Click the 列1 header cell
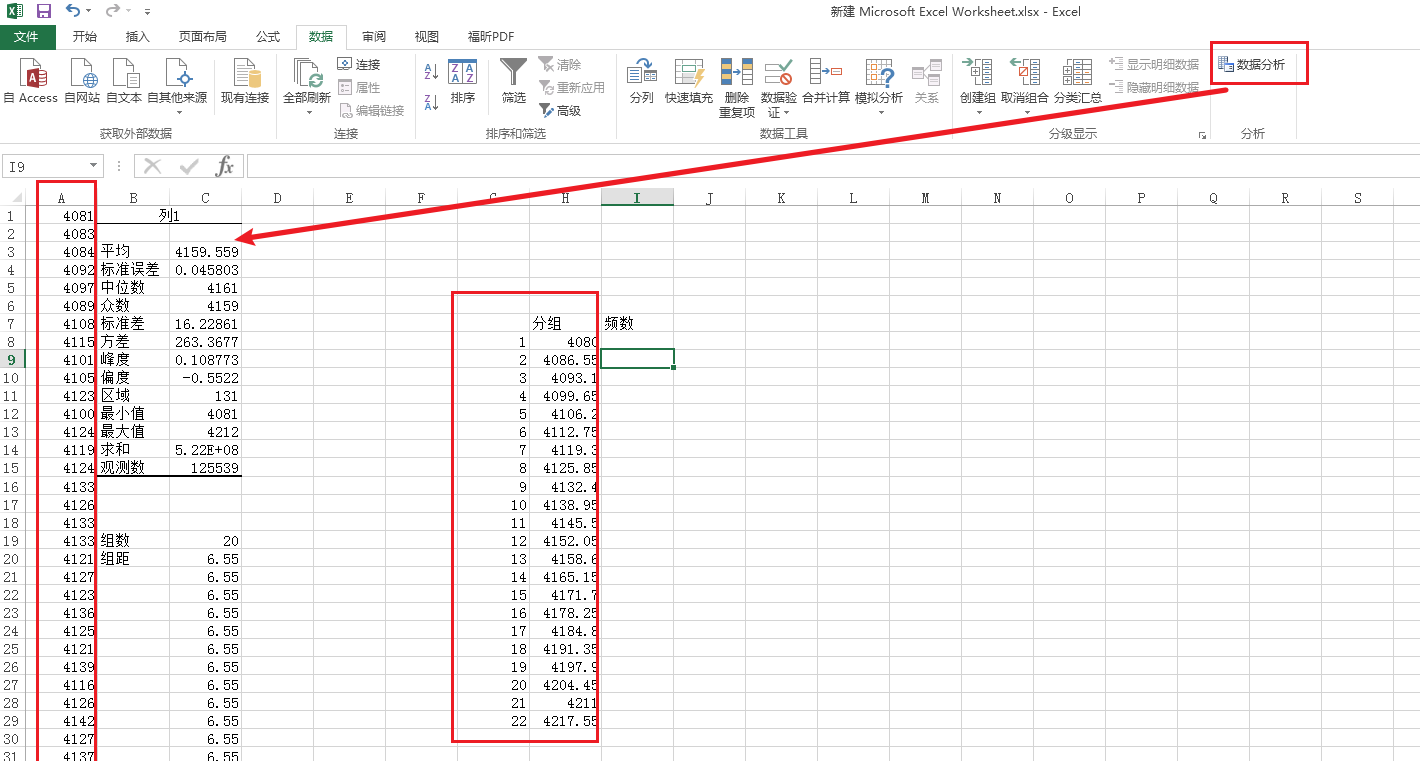 pyautogui.click(x=169, y=215)
